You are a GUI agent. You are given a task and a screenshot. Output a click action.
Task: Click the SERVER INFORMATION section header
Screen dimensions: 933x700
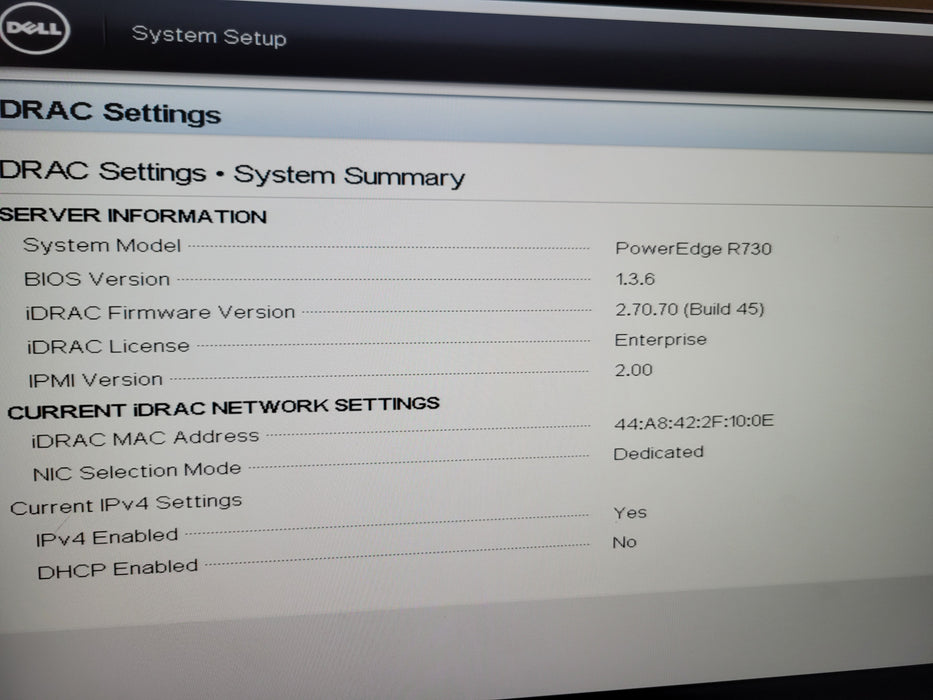click(x=133, y=215)
